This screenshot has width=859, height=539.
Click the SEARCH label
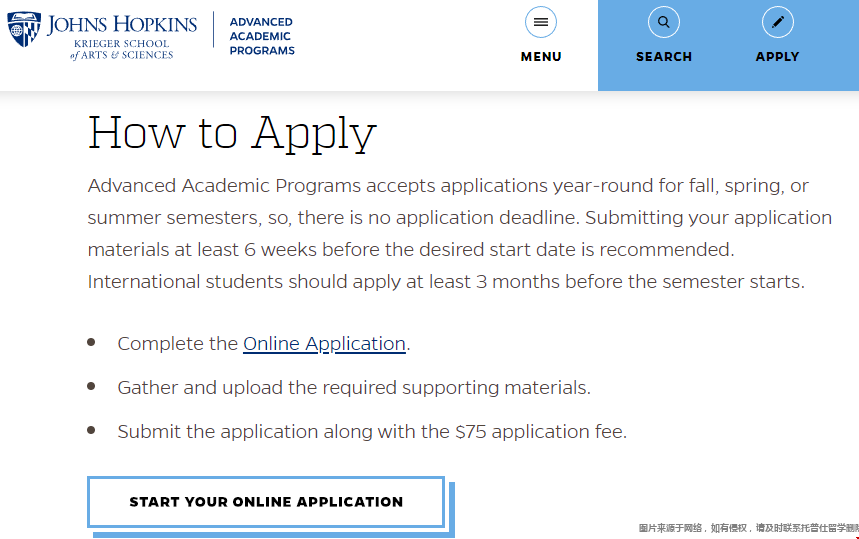tap(663, 56)
